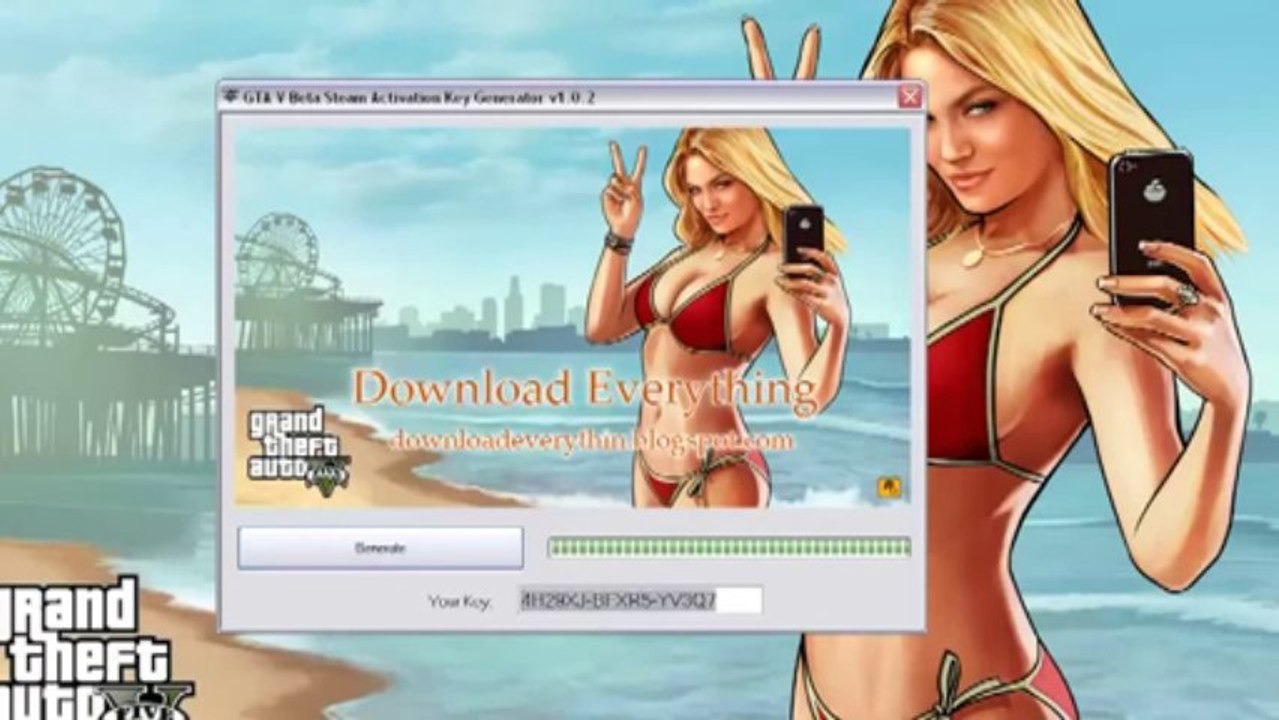1279x720 pixels.
Task: Click the Generate button
Action: (380, 548)
